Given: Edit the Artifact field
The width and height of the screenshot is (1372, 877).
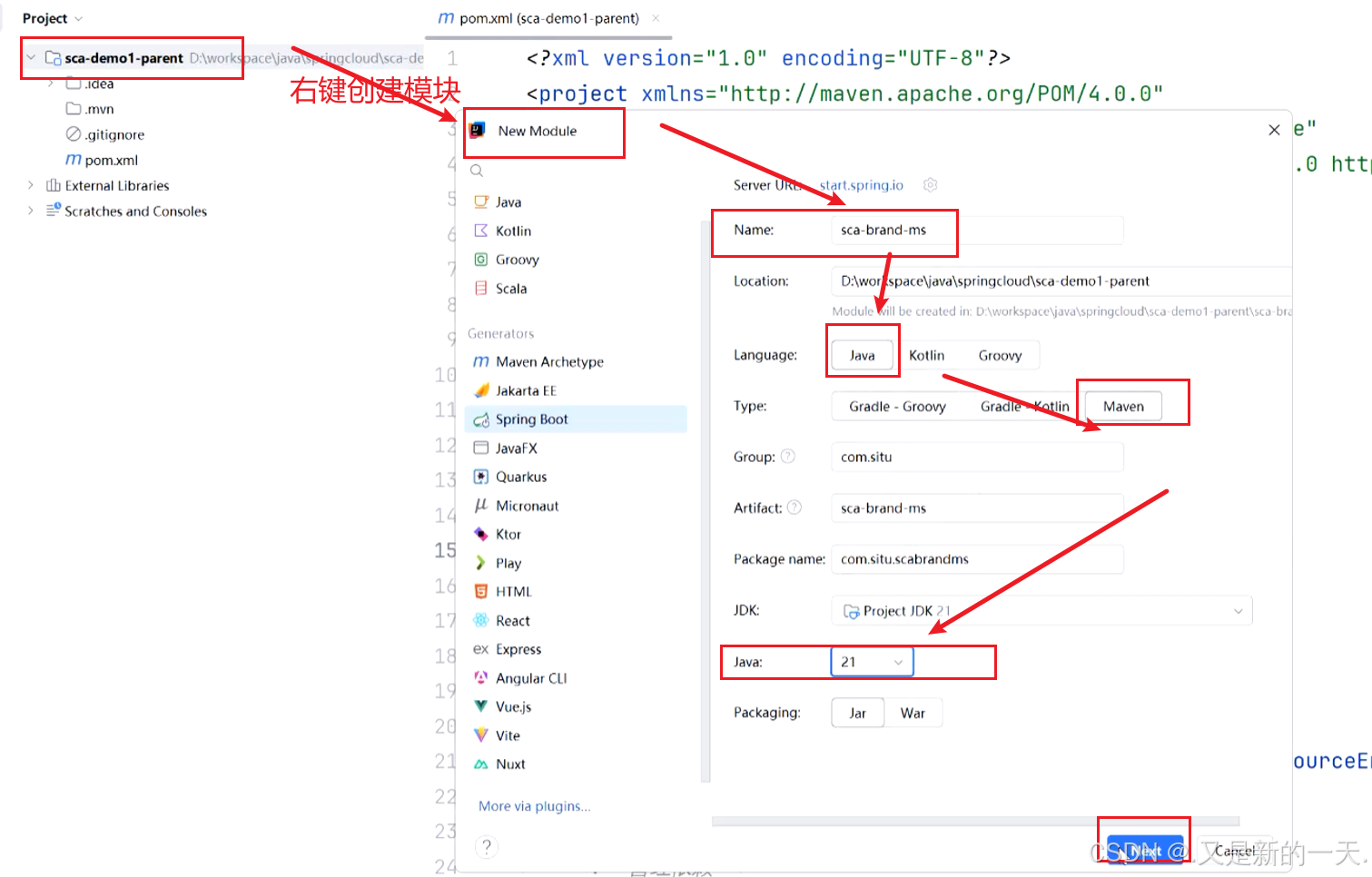Looking at the screenshot, I should (977, 508).
